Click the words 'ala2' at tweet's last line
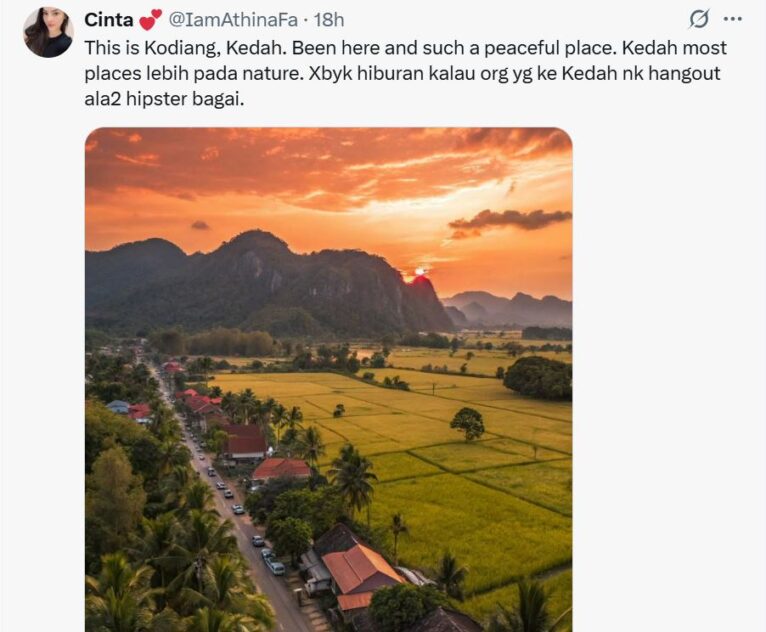 [103, 99]
